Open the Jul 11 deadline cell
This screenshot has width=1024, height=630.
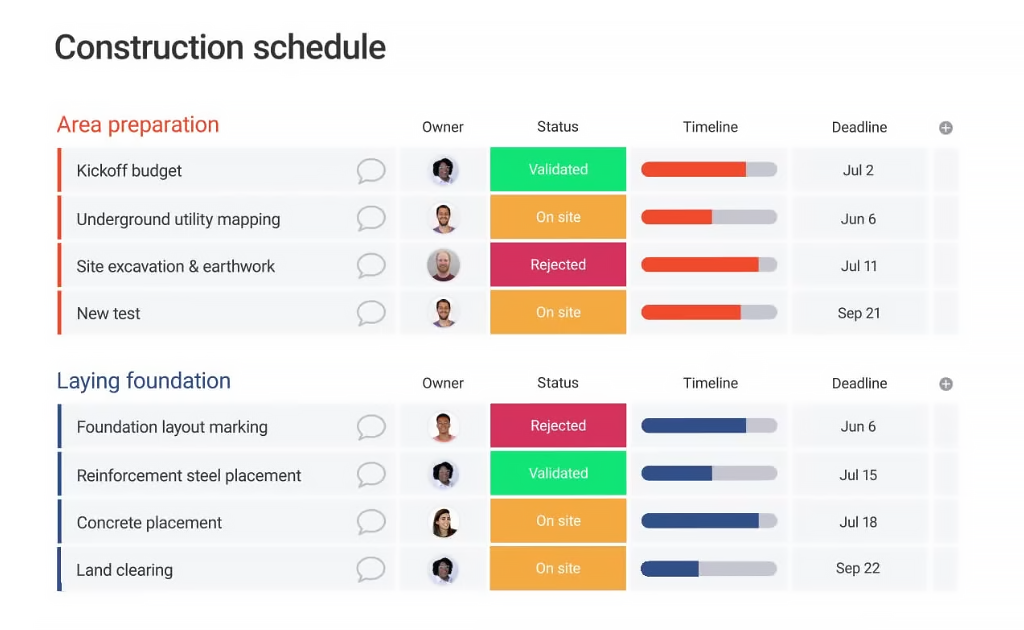point(859,266)
